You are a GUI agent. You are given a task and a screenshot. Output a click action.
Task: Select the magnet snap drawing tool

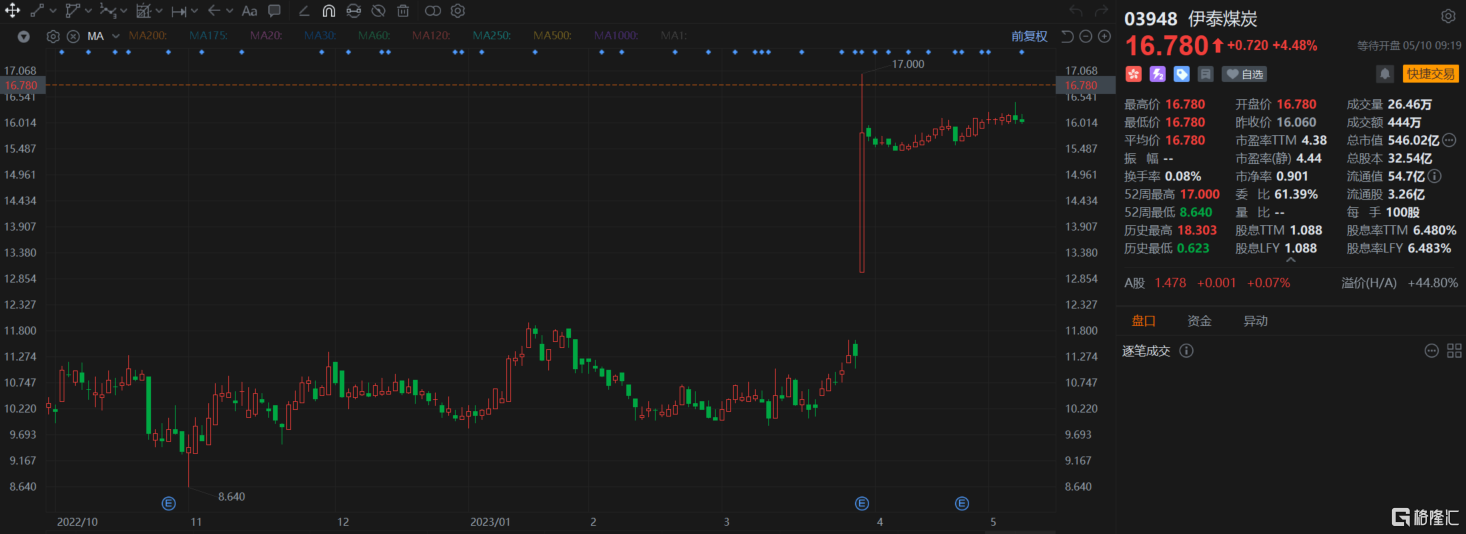[329, 11]
